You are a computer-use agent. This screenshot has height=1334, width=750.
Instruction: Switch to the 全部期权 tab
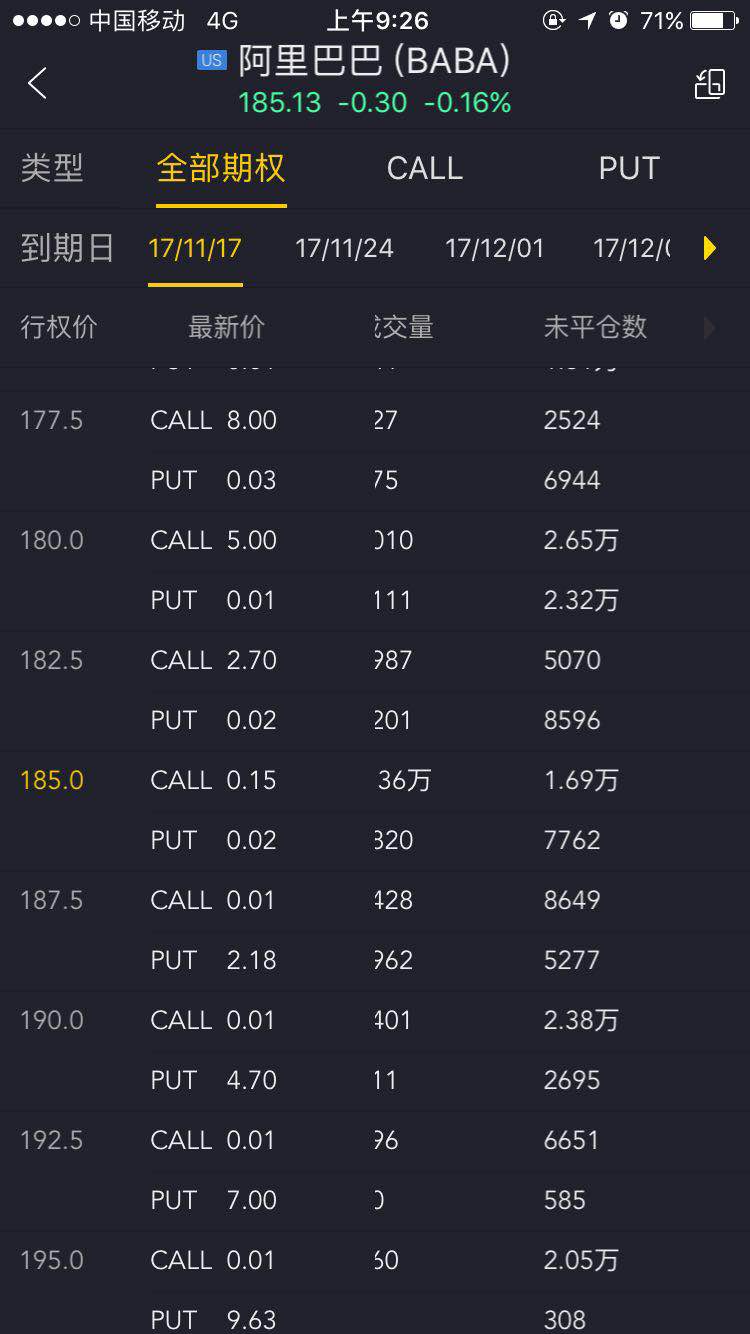tap(221, 168)
